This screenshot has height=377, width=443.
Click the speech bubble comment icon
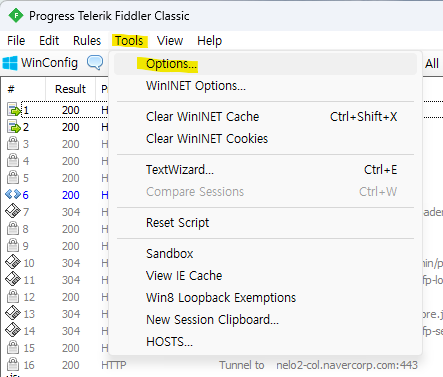coord(95,62)
